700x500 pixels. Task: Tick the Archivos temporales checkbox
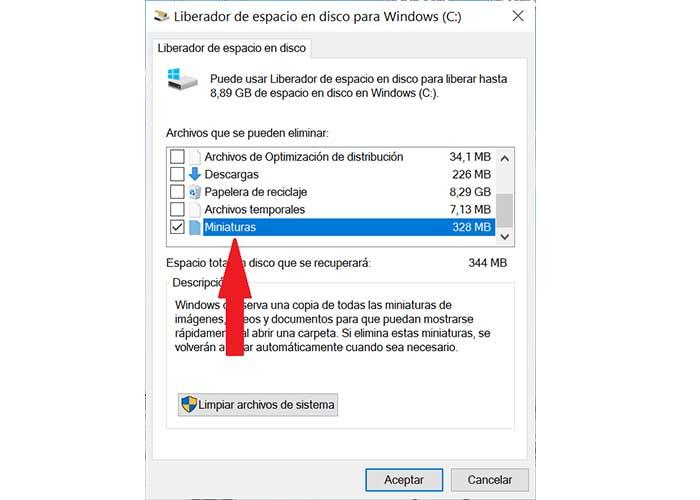[177, 209]
